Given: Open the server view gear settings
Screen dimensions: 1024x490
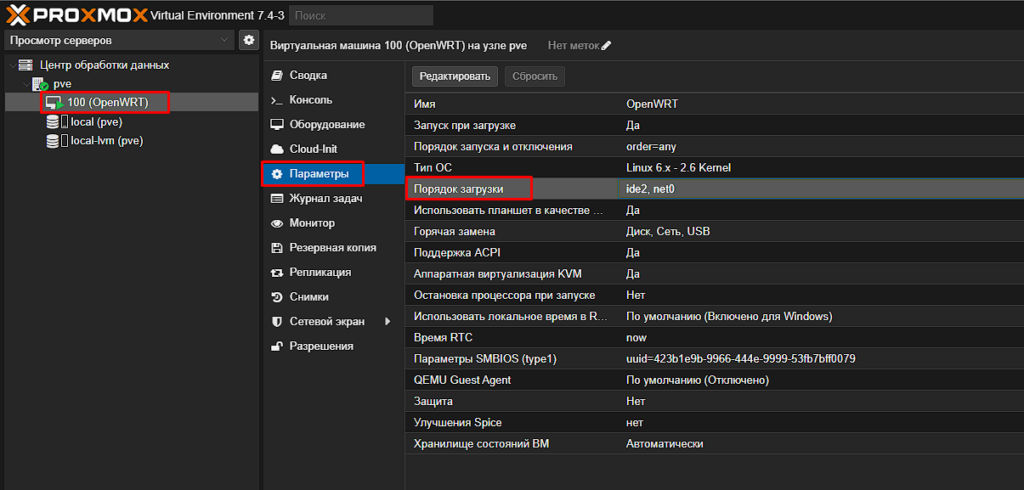Looking at the screenshot, I should [248, 40].
